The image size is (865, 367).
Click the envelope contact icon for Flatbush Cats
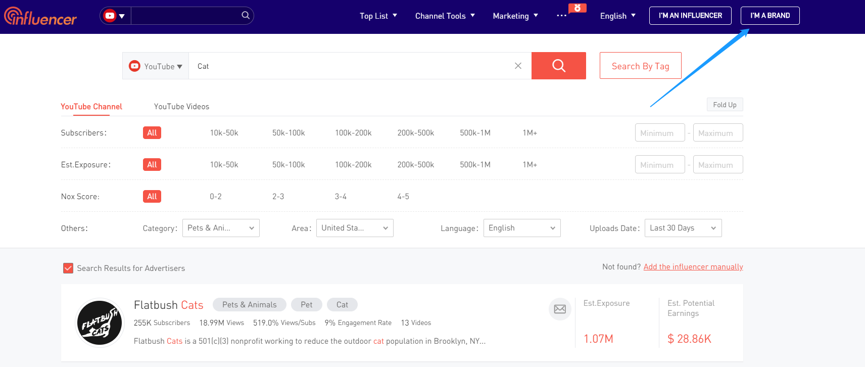[559, 309]
